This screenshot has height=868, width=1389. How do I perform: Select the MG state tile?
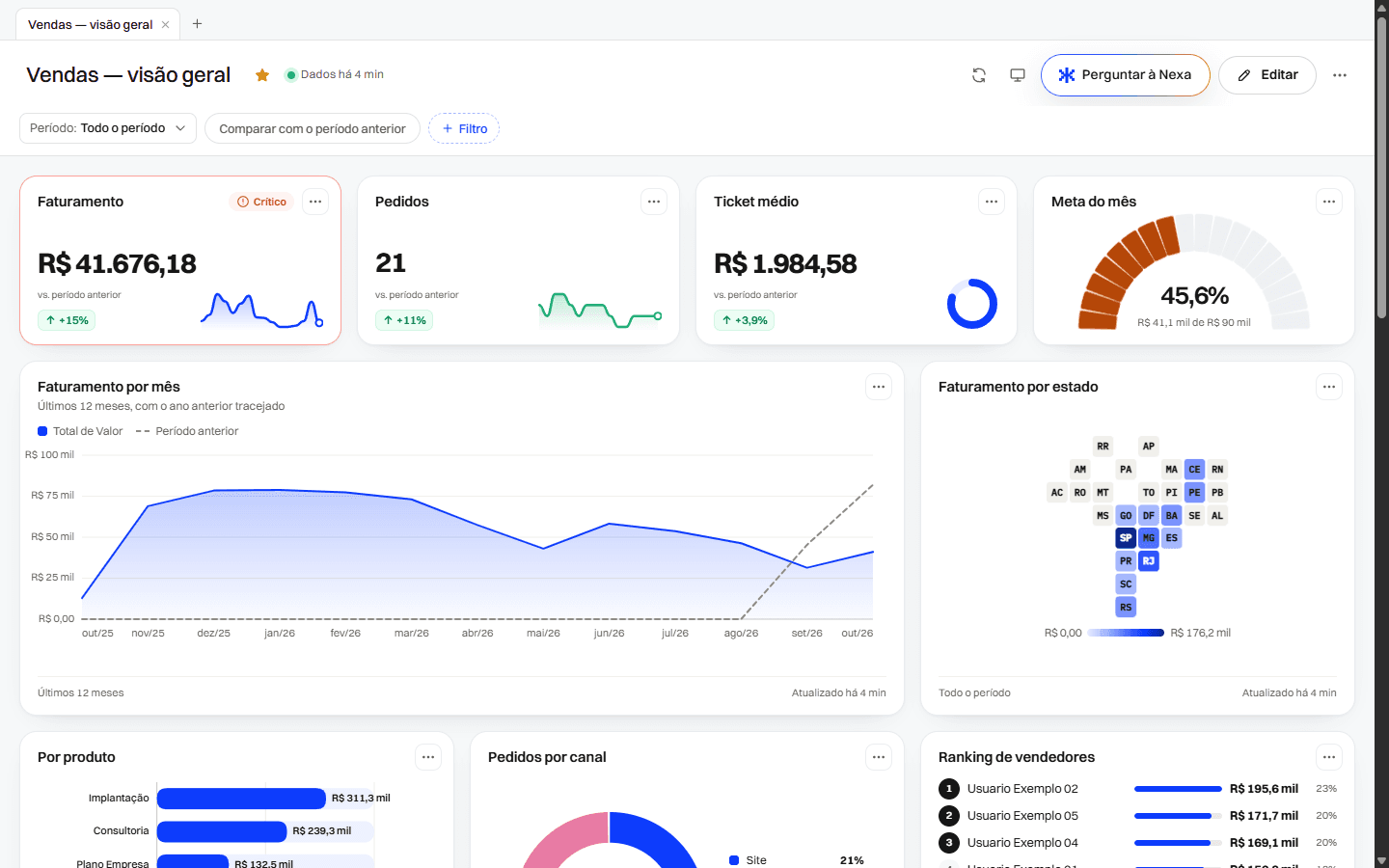click(x=1149, y=538)
